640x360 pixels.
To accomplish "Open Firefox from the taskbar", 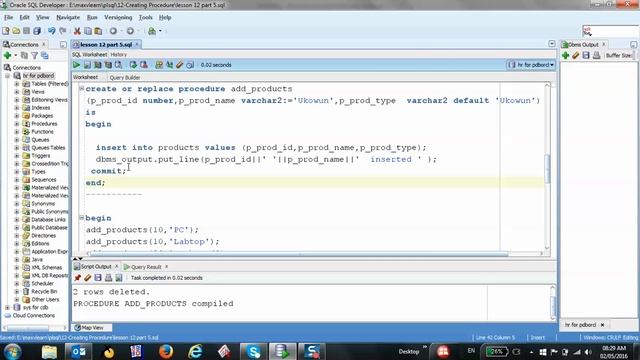I will click(166, 351).
